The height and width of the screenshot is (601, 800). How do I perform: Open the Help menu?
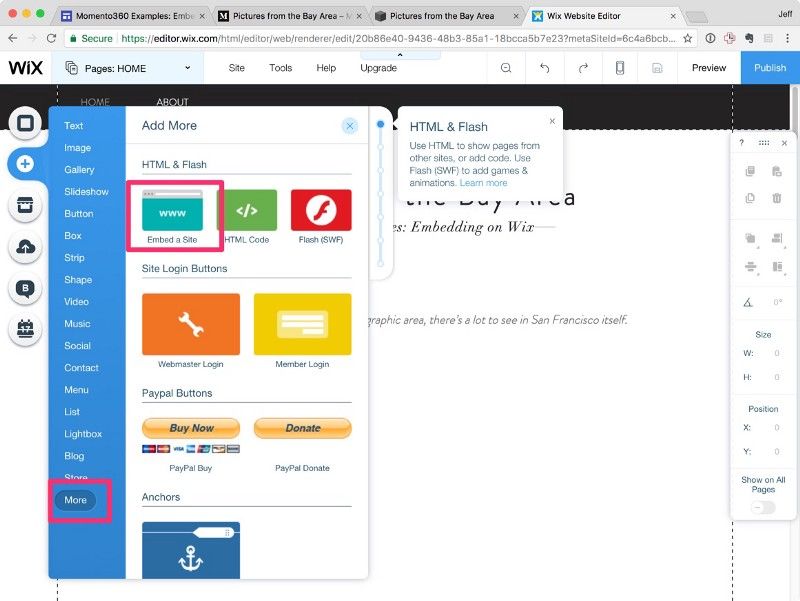point(326,68)
